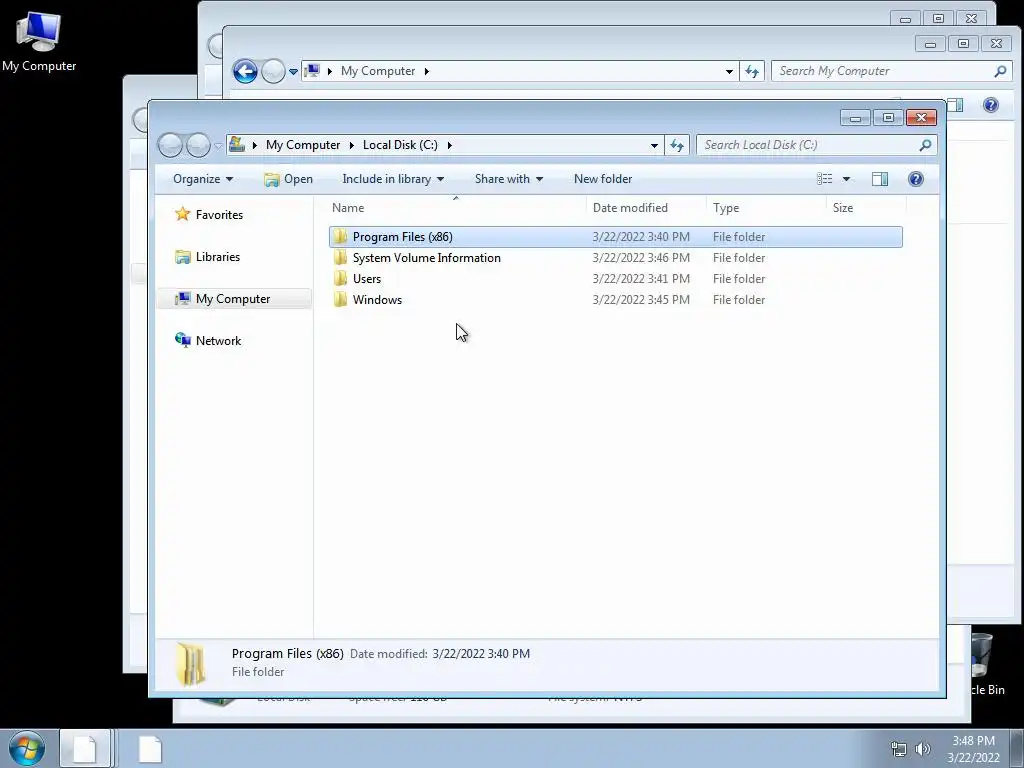Screen dimensions: 1024x768
Task: Click the System Volume Information folder icon
Action: [340, 257]
